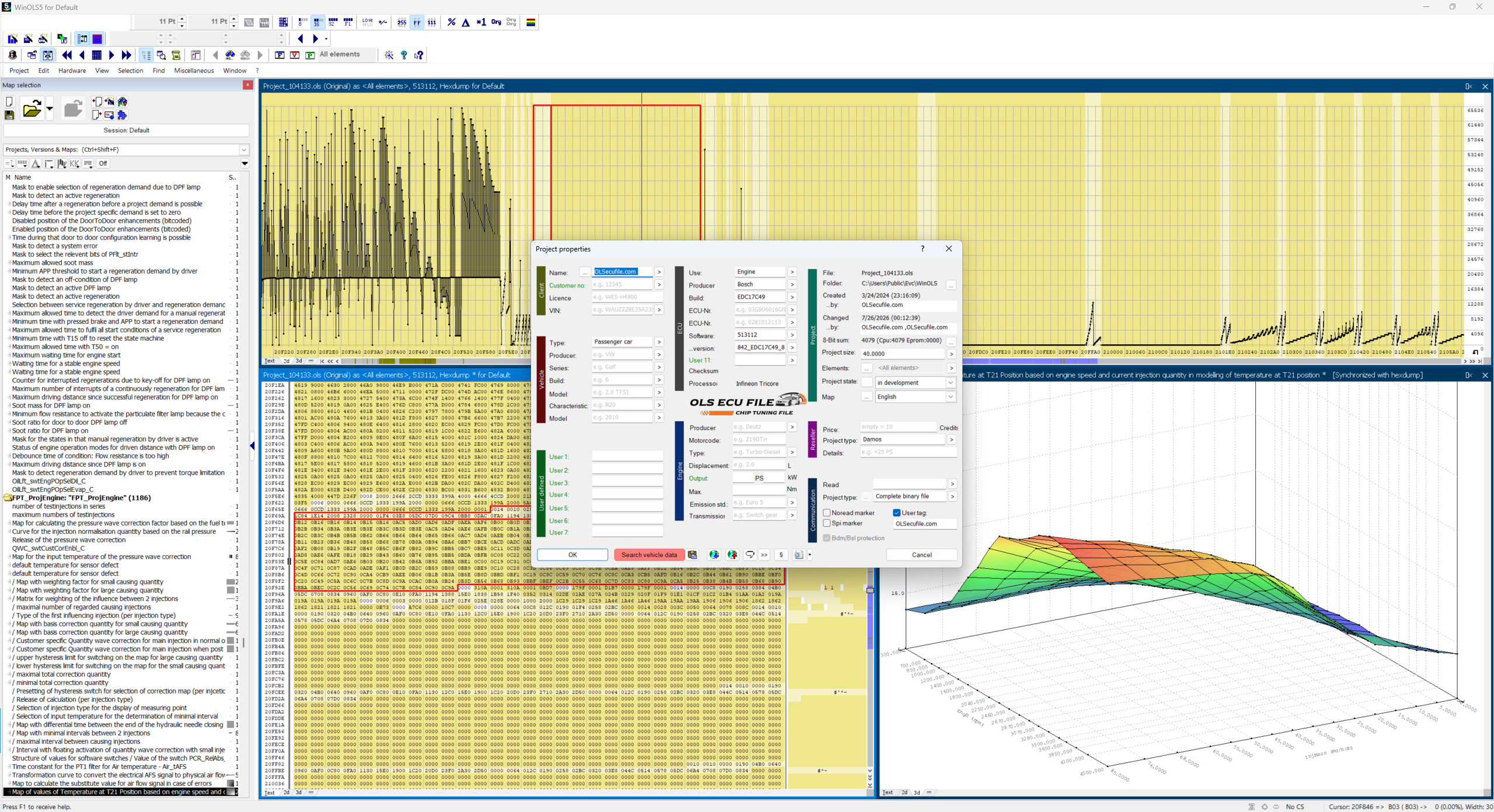
Task: Click OK in Project properties dialog
Action: tap(573, 555)
